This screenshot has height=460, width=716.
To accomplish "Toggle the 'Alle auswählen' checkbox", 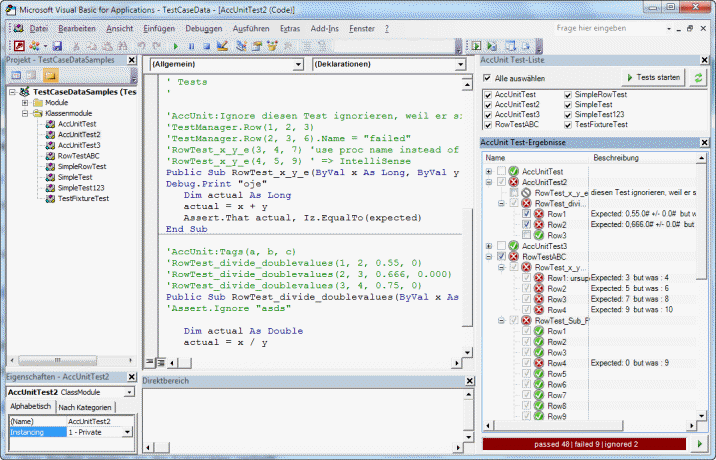I will tap(488, 78).
